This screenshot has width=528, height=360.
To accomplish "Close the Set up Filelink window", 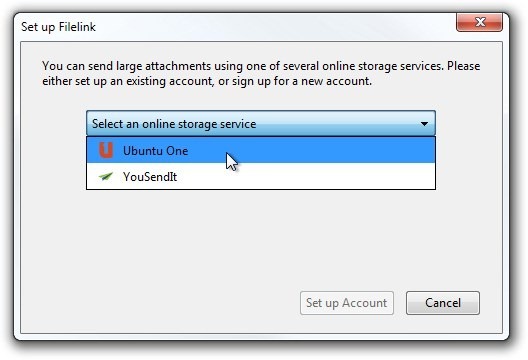I will (x=480, y=23).
